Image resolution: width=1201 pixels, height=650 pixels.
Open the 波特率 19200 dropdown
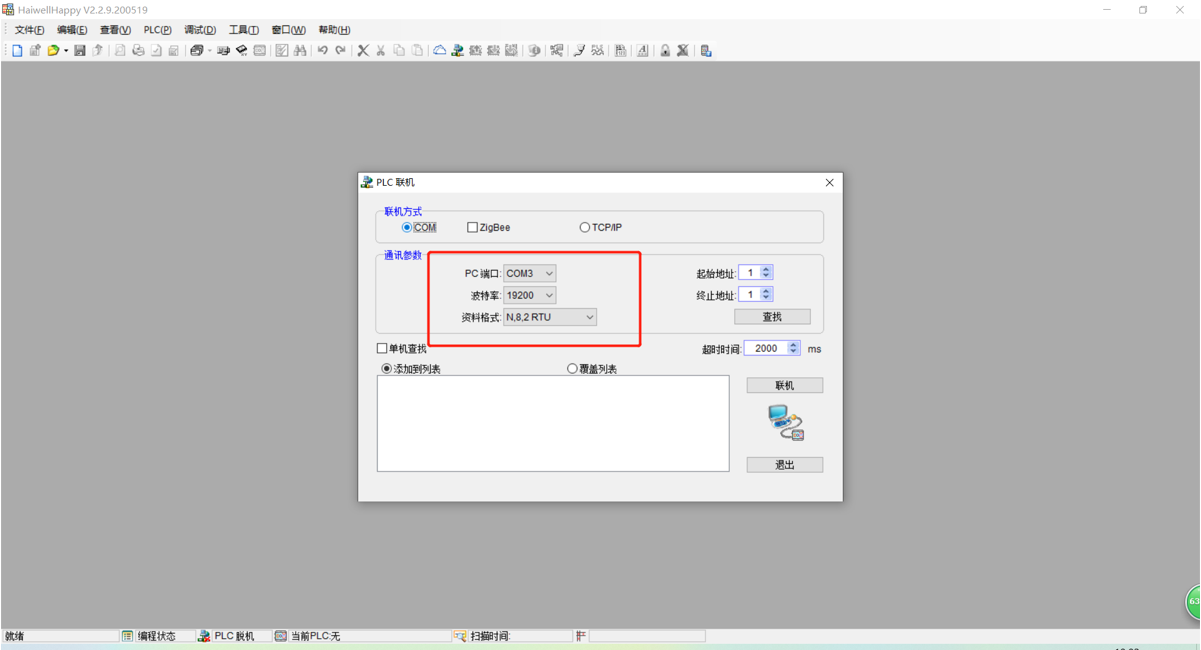point(530,295)
